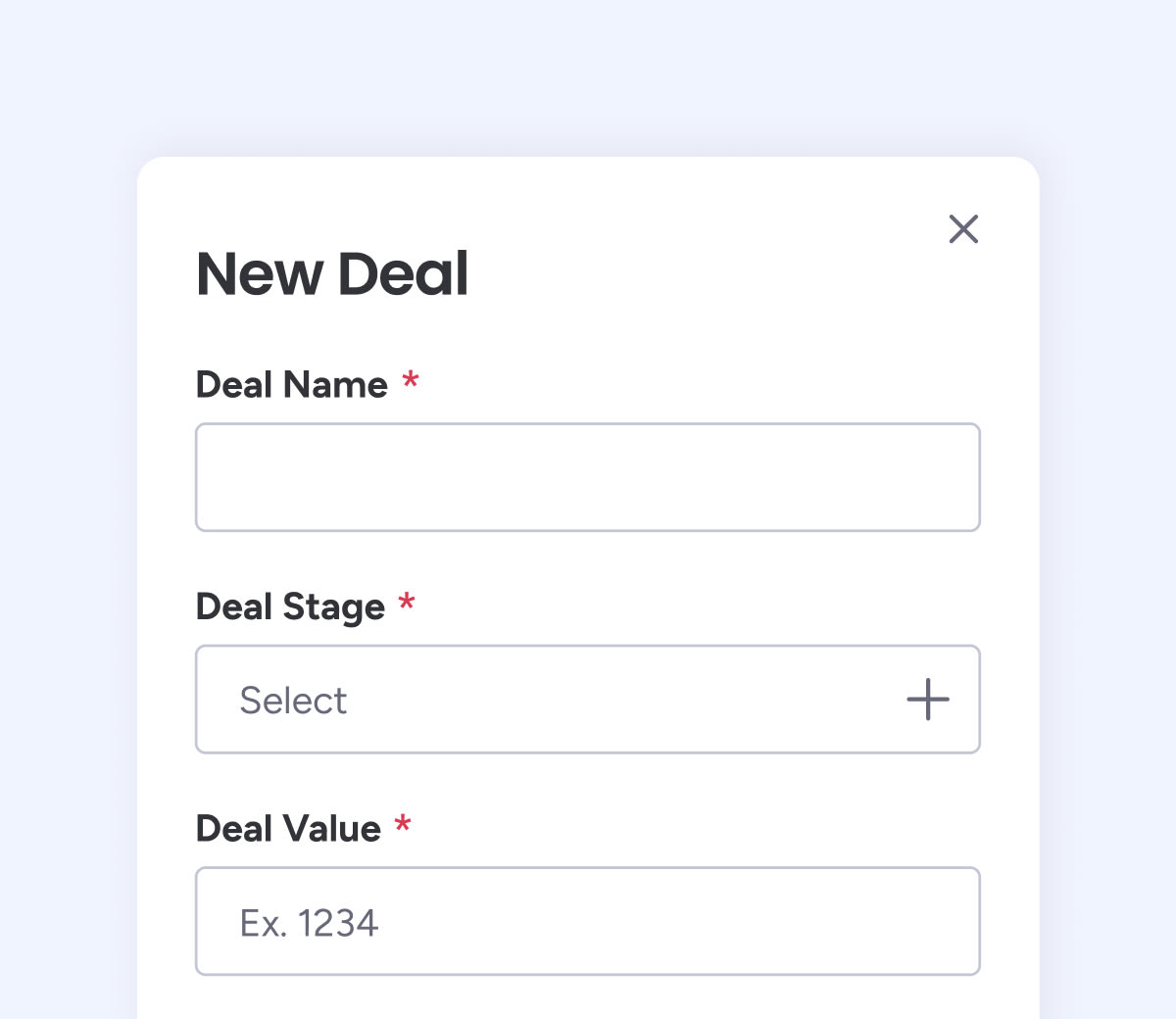The image size is (1176, 1019).
Task: Focus the empty Deal Name field
Action: point(588,477)
